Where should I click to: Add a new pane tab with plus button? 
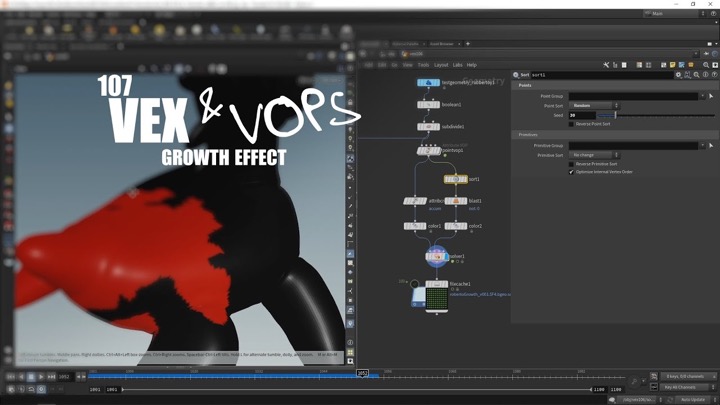(468, 44)
